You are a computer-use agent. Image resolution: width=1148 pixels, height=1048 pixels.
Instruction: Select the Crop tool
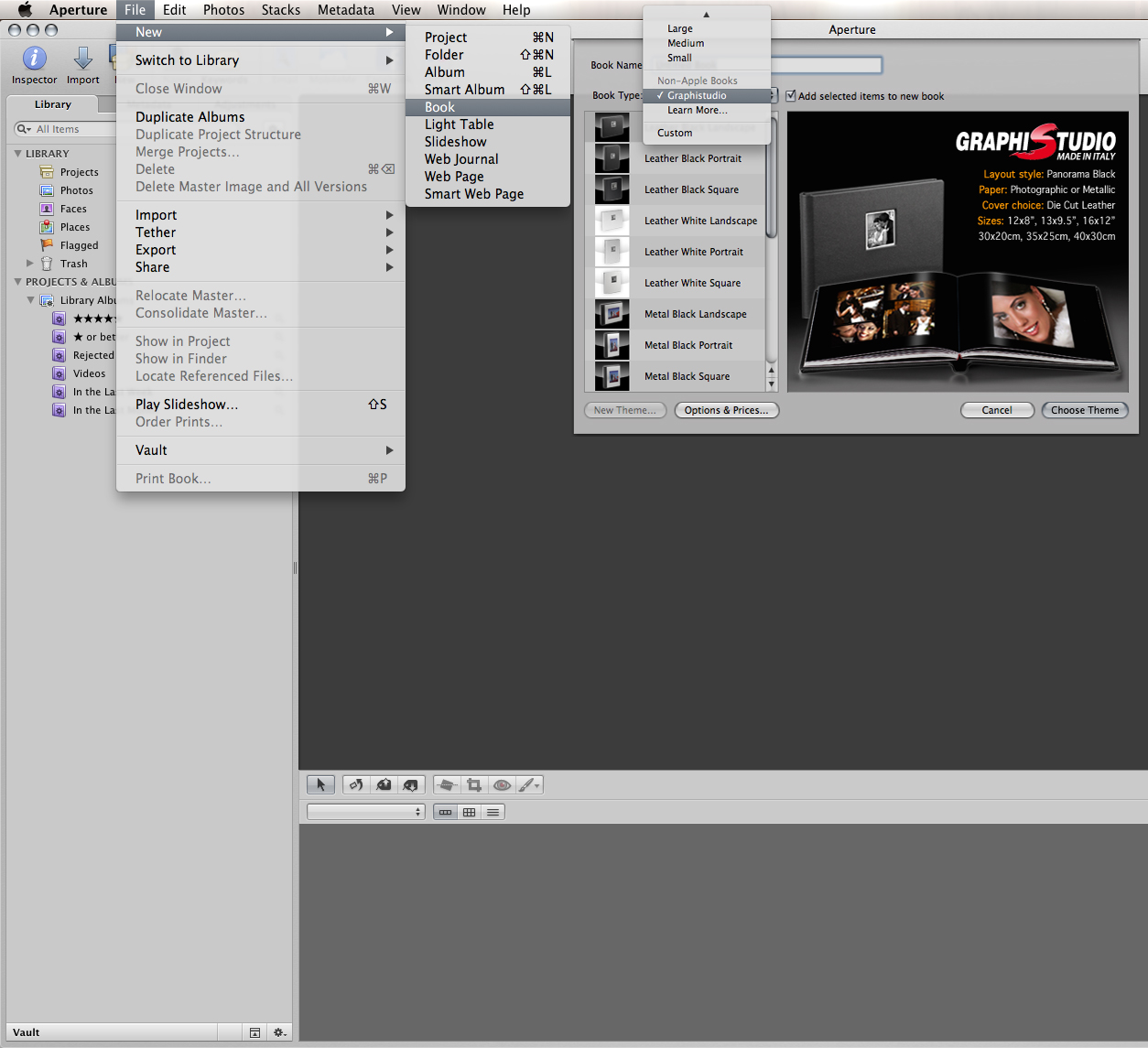click(x=474, y=784)
